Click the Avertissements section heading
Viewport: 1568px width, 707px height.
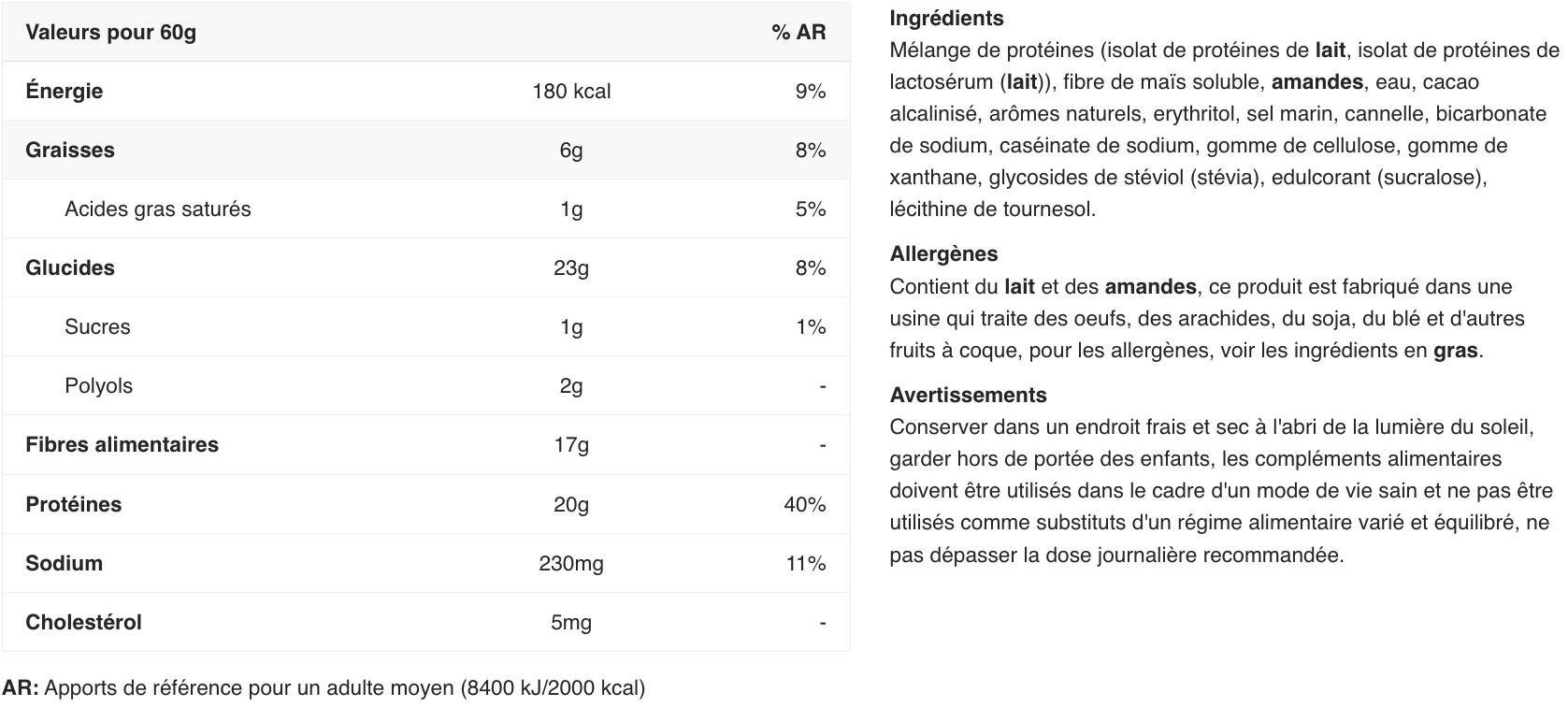tap(968, 395)
